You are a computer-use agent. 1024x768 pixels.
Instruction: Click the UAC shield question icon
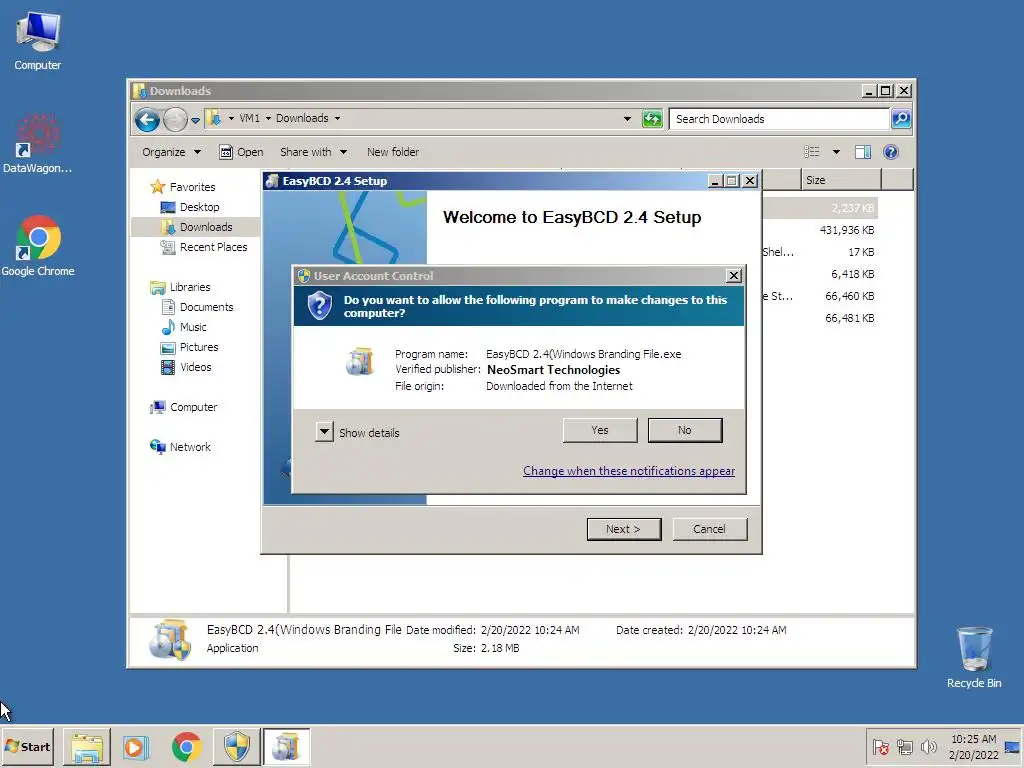pos(319,306)
